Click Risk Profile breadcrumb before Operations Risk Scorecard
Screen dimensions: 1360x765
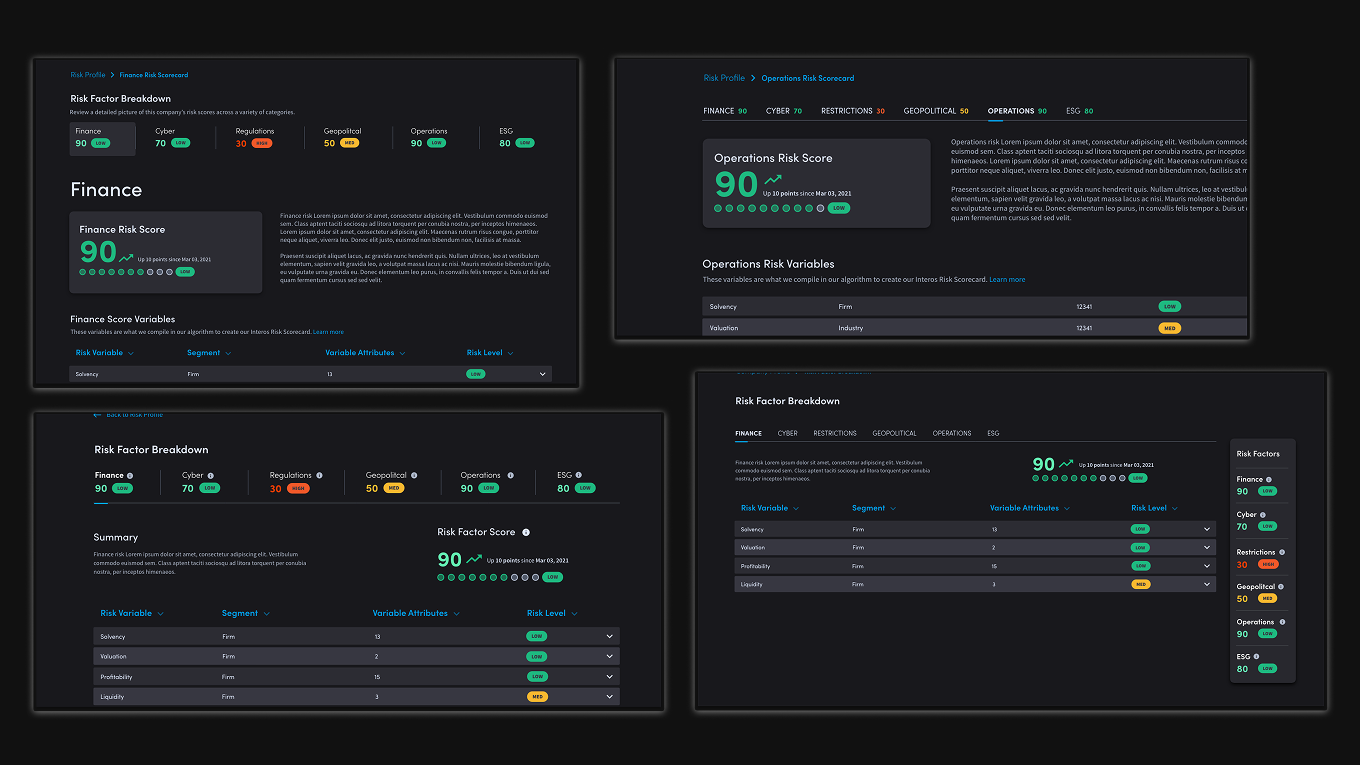[x=724, y=78]
